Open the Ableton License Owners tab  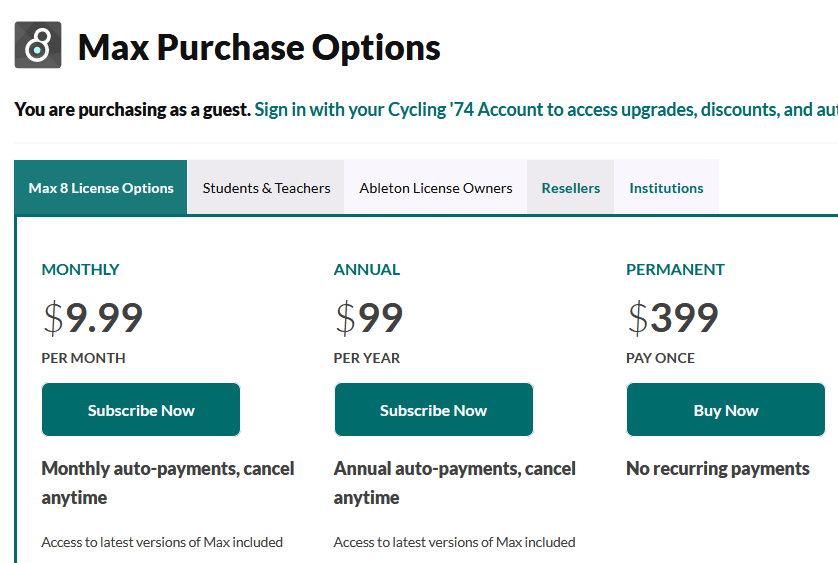(x=436, y=188)
